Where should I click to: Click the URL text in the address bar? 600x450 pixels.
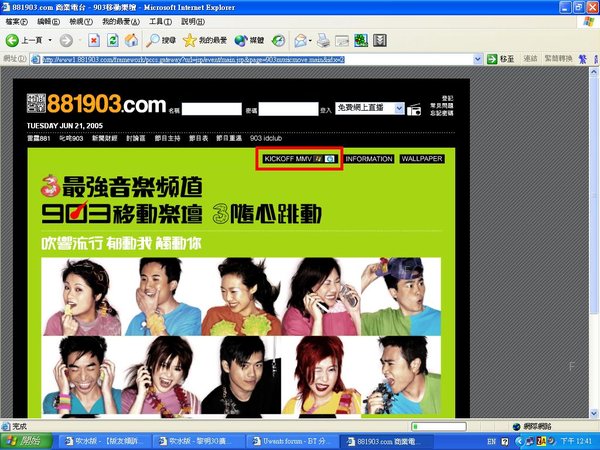194,59
